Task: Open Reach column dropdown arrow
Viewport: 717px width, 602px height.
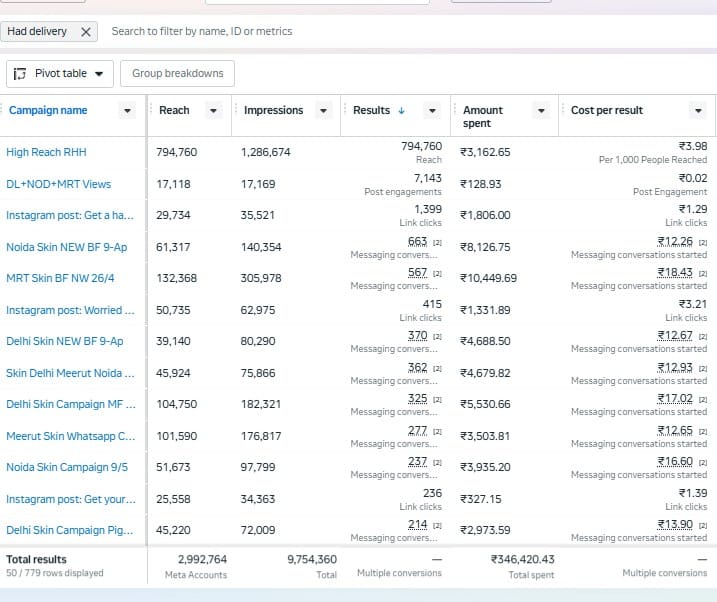Action: point(213,111)
